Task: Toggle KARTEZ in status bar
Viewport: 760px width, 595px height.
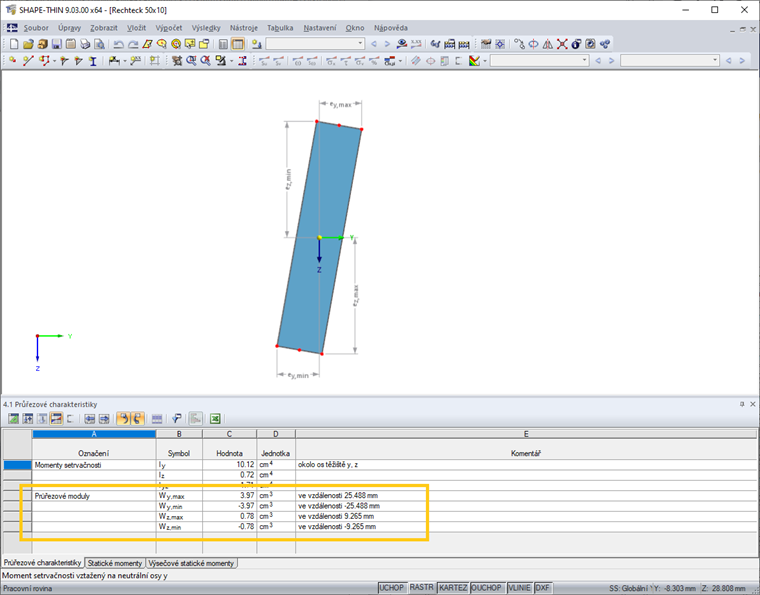Action: tap(453, 588)
